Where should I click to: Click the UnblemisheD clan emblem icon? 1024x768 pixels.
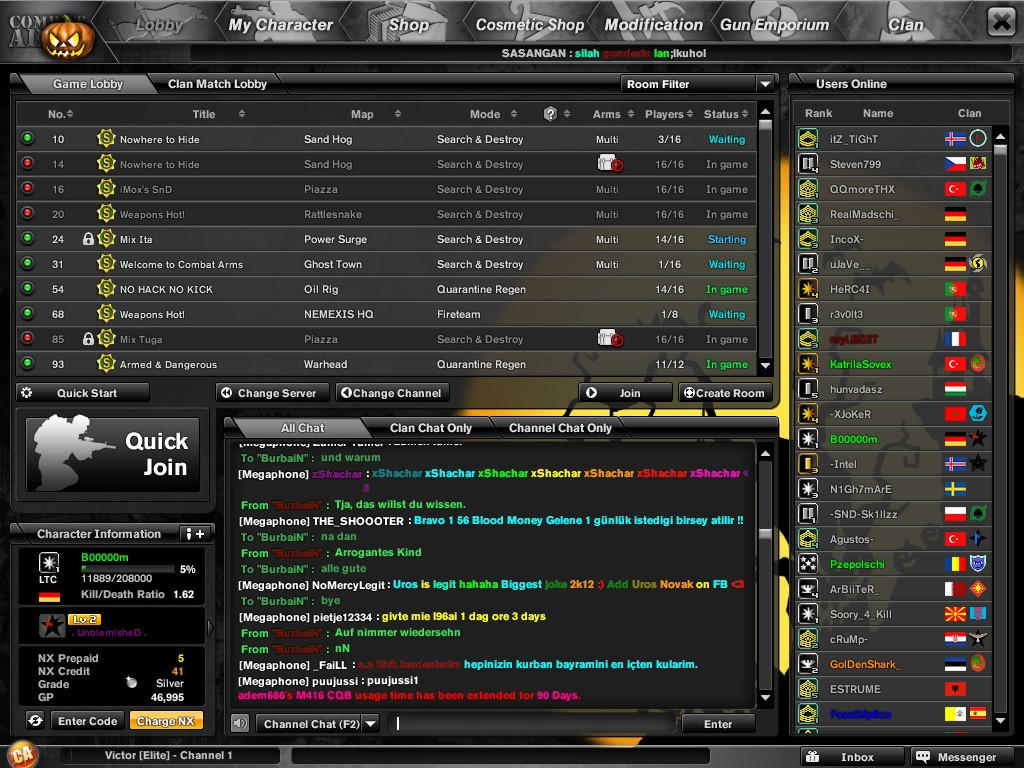pyautogui.click(x=52, y=626)
